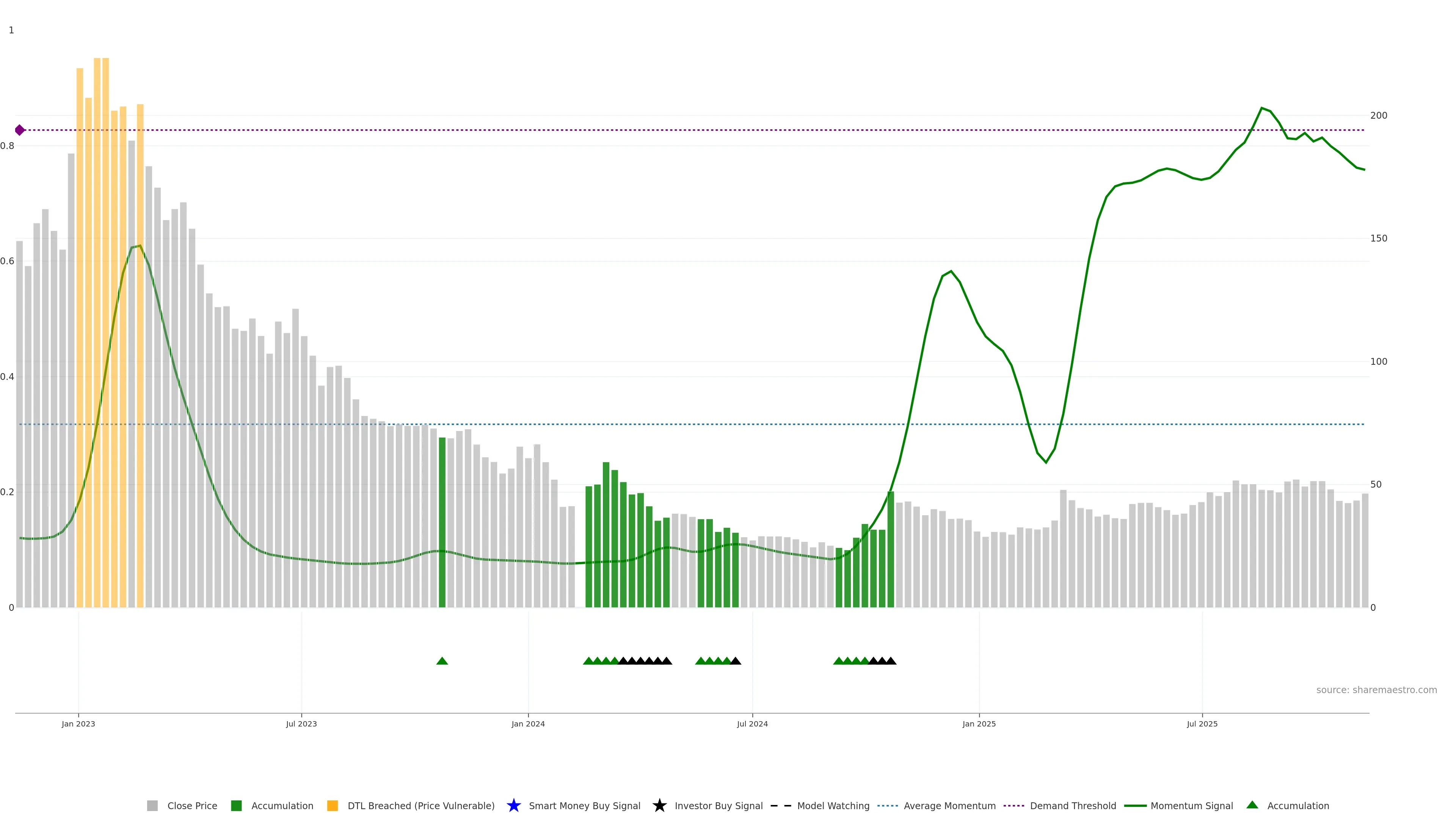Click the orange DTL Breached legend square

[x=333, y=805]
